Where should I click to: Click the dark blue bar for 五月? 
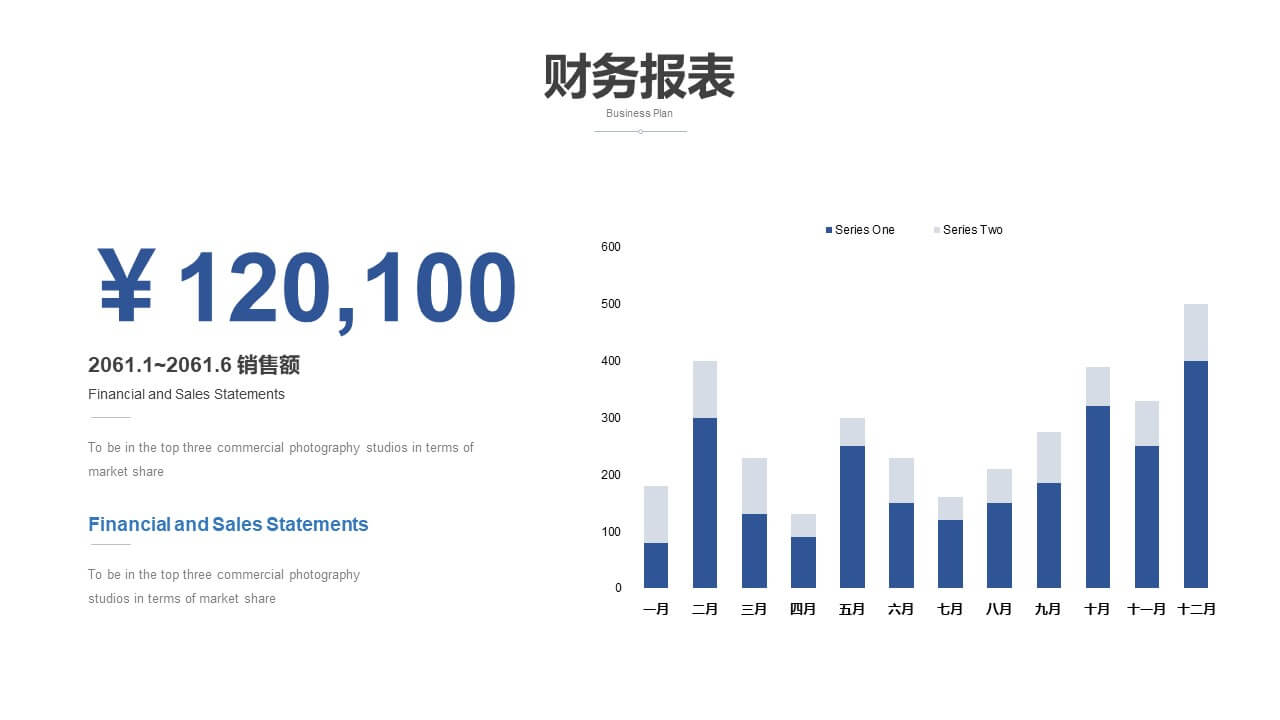point(852,517)
